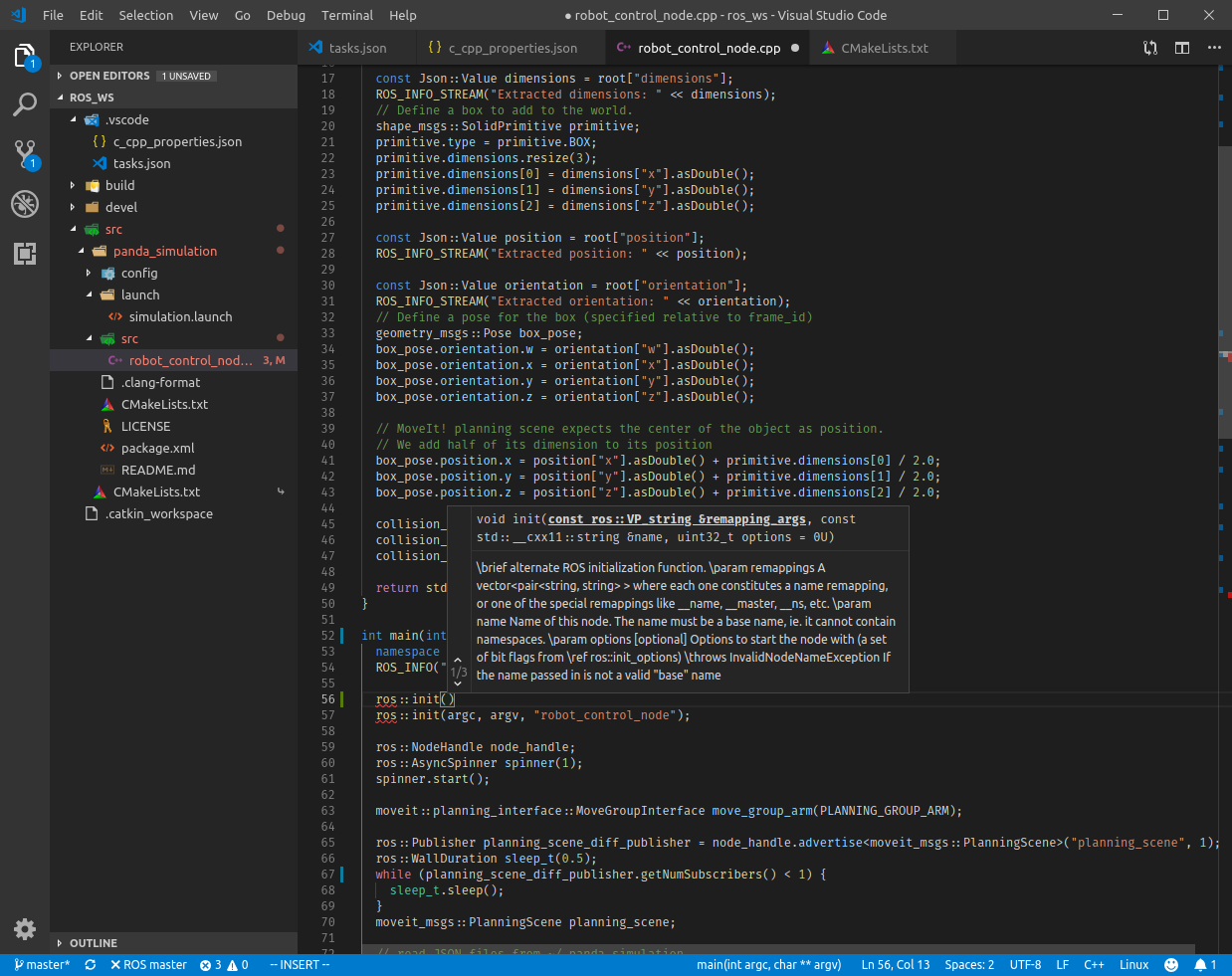
Task: Expand the OUTLINE section
Action: (173, 943)
